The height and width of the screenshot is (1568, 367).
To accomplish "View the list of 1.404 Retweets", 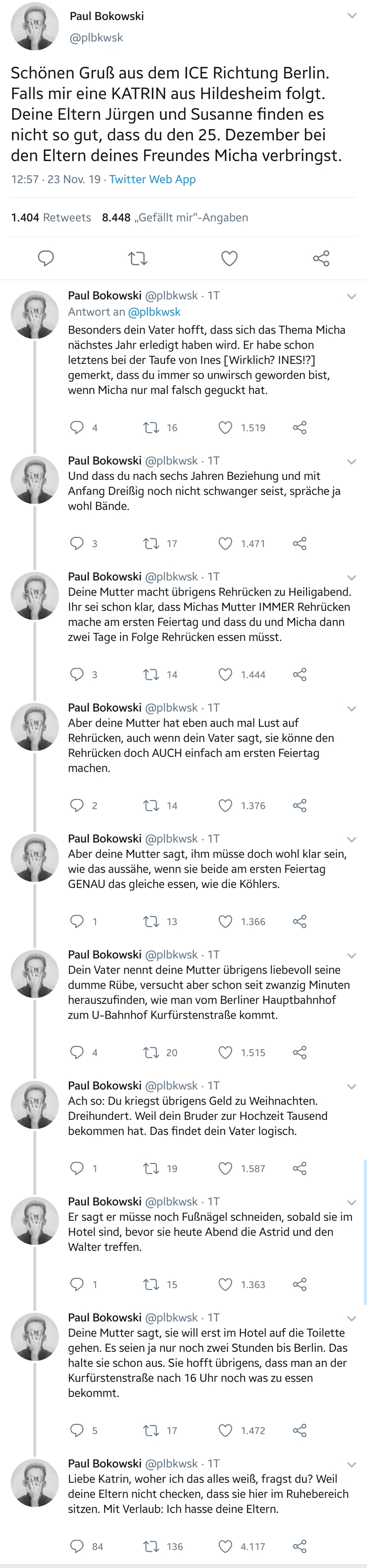I will click(x=51, y=218).
